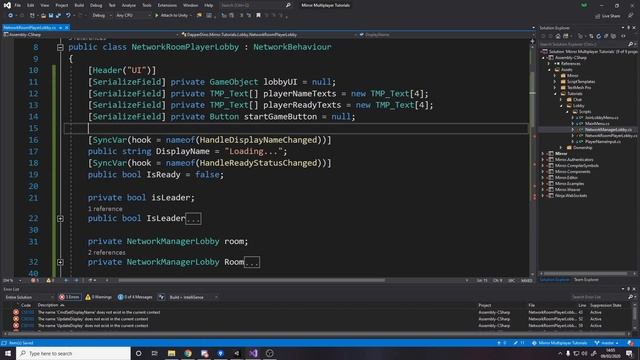This screenshot has width=640, height=360.
Task: Toggle the IntelliSense filter icon in Error List
Action: [x=161, y=297]
